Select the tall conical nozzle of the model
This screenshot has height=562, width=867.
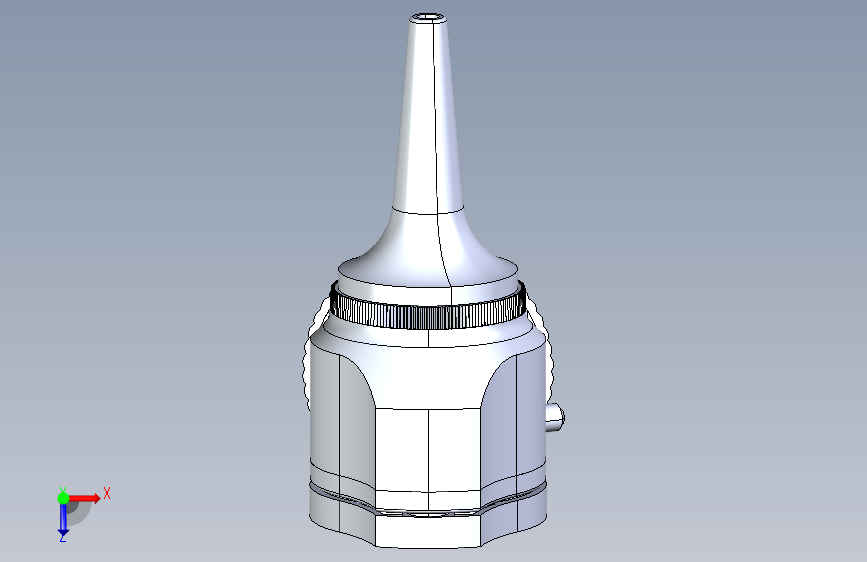(x=429, y=116)
